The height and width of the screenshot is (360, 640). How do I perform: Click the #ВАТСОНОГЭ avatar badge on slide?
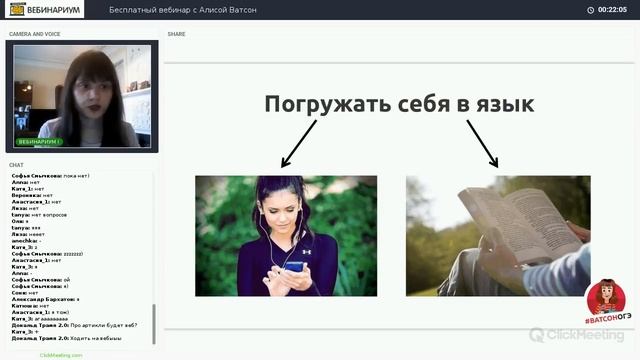[607, 302]
